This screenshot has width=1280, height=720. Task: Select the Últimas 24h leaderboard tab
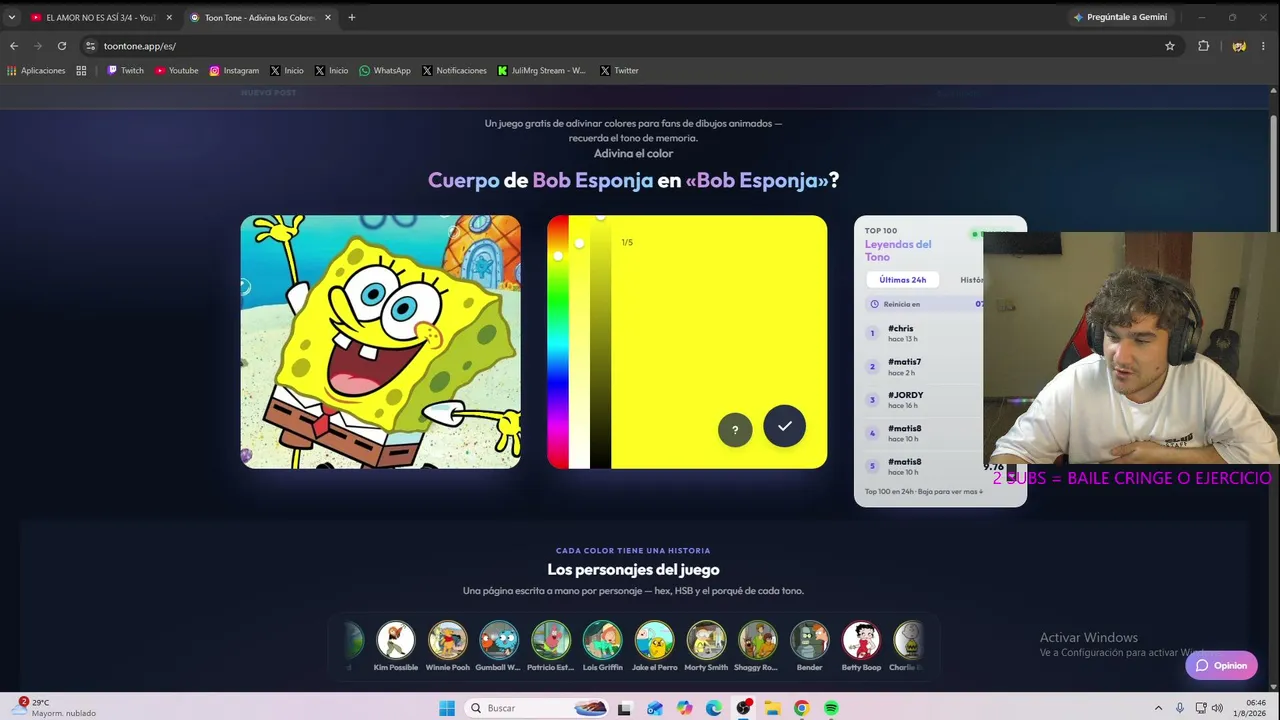tap(903, 280)
